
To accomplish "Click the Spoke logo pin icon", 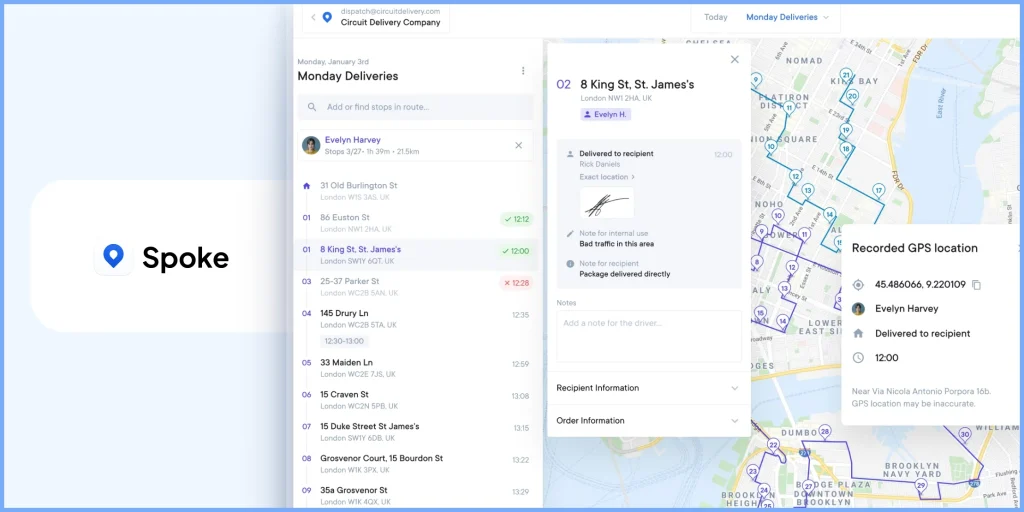I will 114,257.
